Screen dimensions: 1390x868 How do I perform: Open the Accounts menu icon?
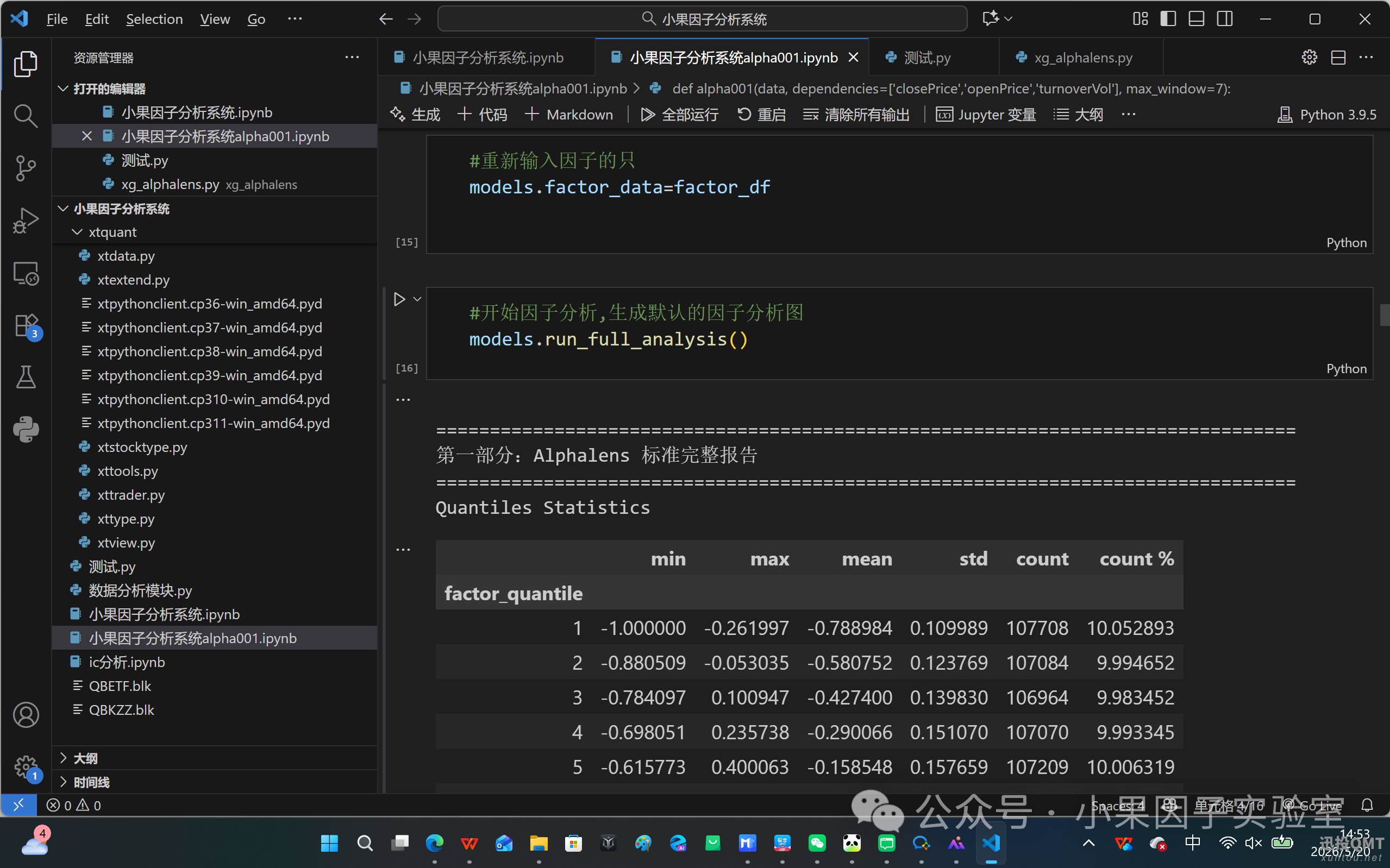pyautogui.click(x=26, y=715)
